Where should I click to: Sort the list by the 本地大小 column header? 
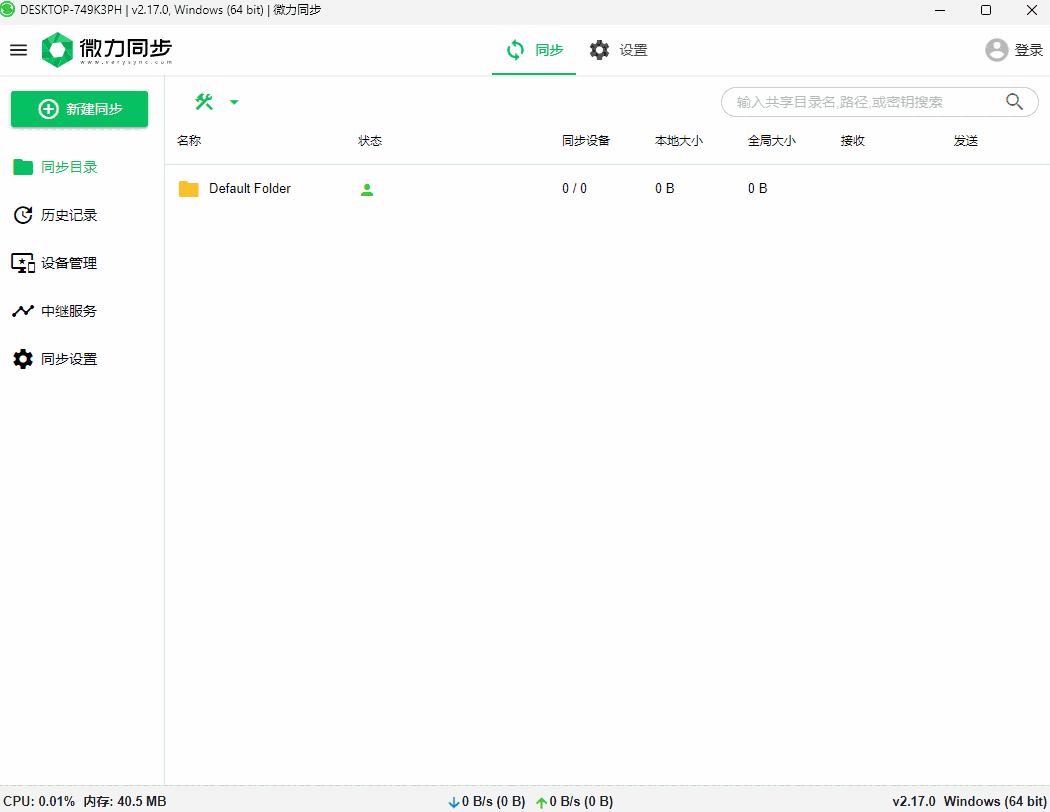click(679, 141)
